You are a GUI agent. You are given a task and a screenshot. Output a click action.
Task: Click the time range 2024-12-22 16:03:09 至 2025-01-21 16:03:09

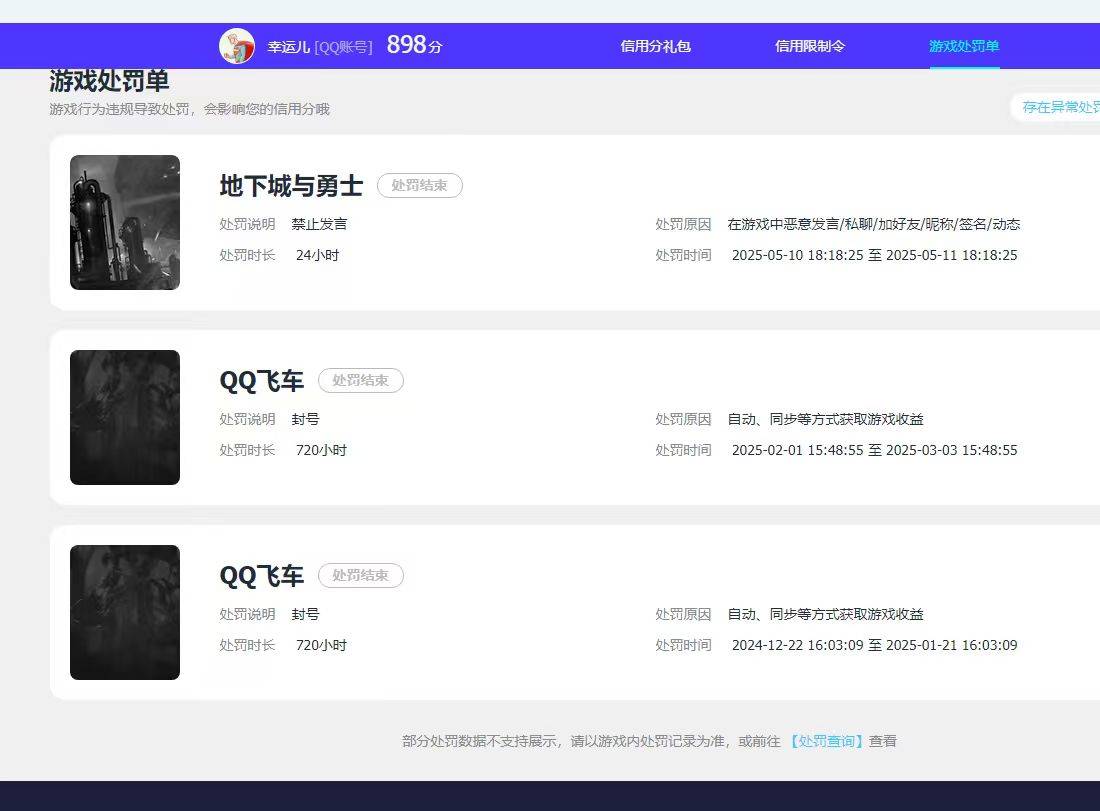pos(874,645)
